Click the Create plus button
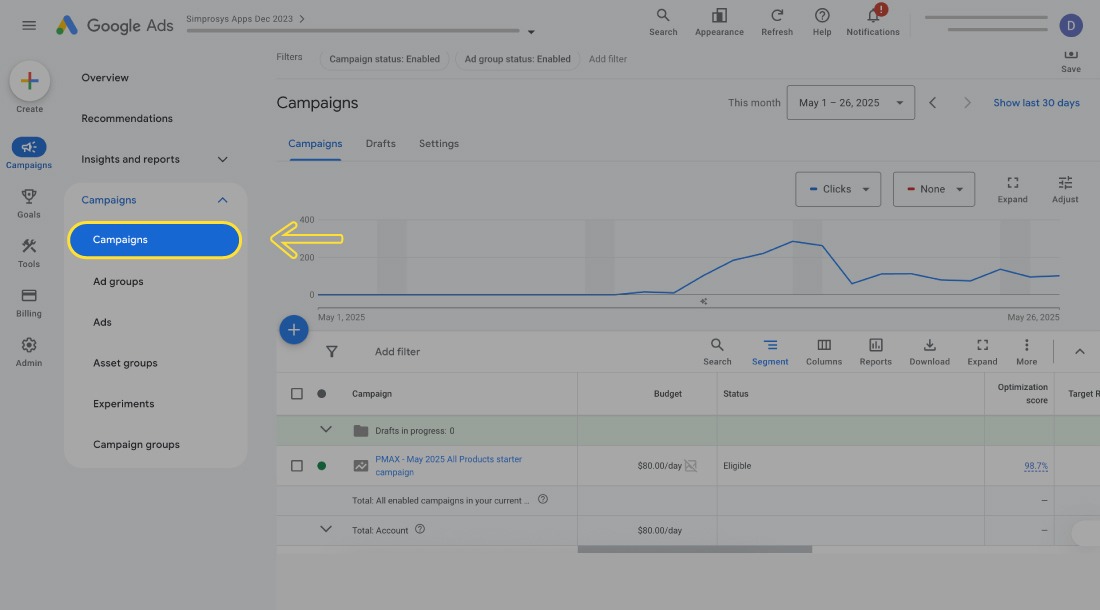Screen dimensions: 1100x610 (29, 81)
